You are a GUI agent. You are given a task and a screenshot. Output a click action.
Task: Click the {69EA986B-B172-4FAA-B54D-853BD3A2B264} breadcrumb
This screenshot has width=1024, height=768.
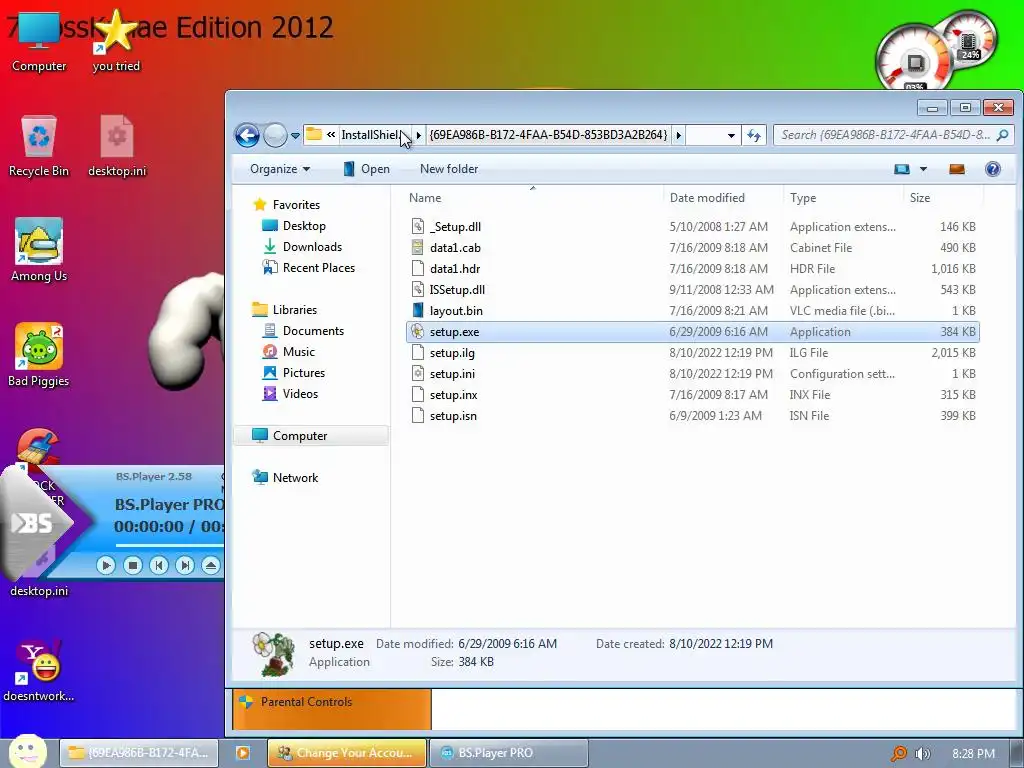point(549,135)
